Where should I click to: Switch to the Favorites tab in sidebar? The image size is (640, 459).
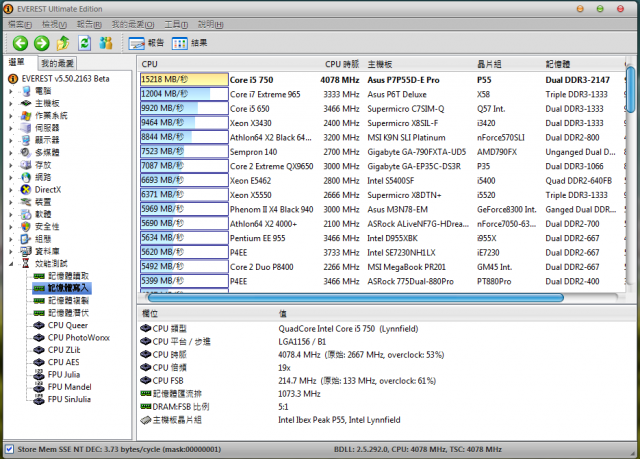point(57,63)
